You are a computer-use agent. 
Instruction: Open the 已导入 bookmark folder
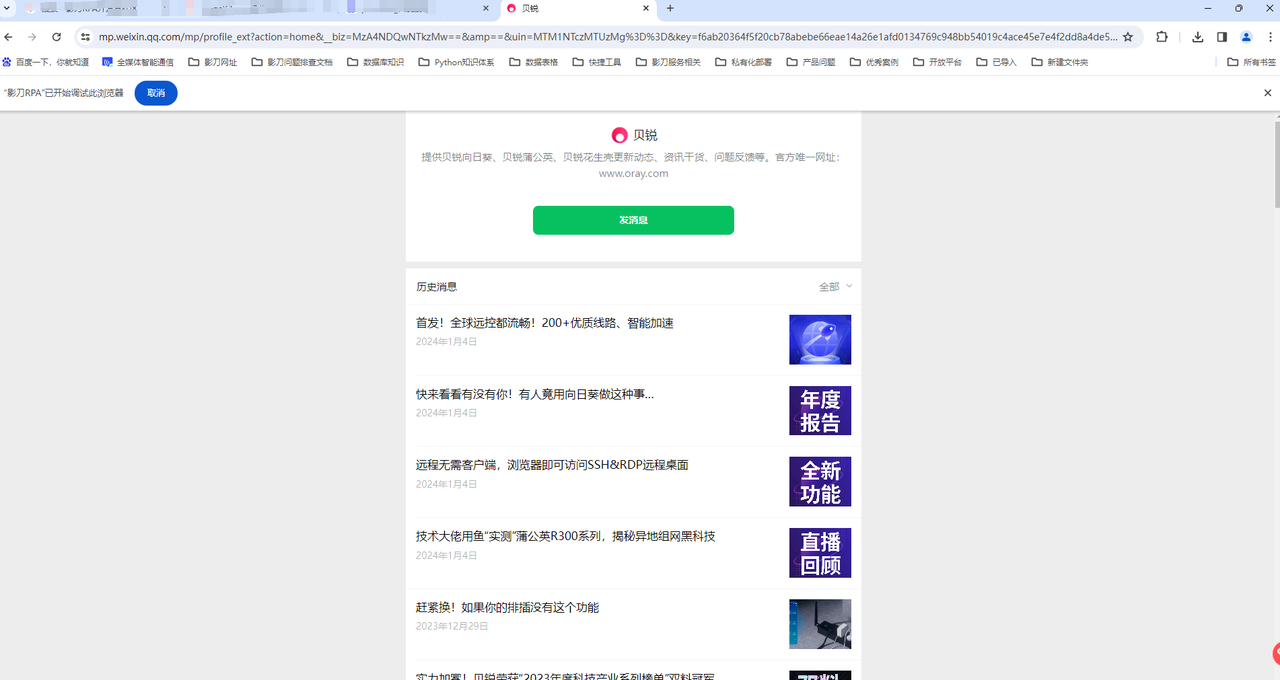[x=996, y=62]
